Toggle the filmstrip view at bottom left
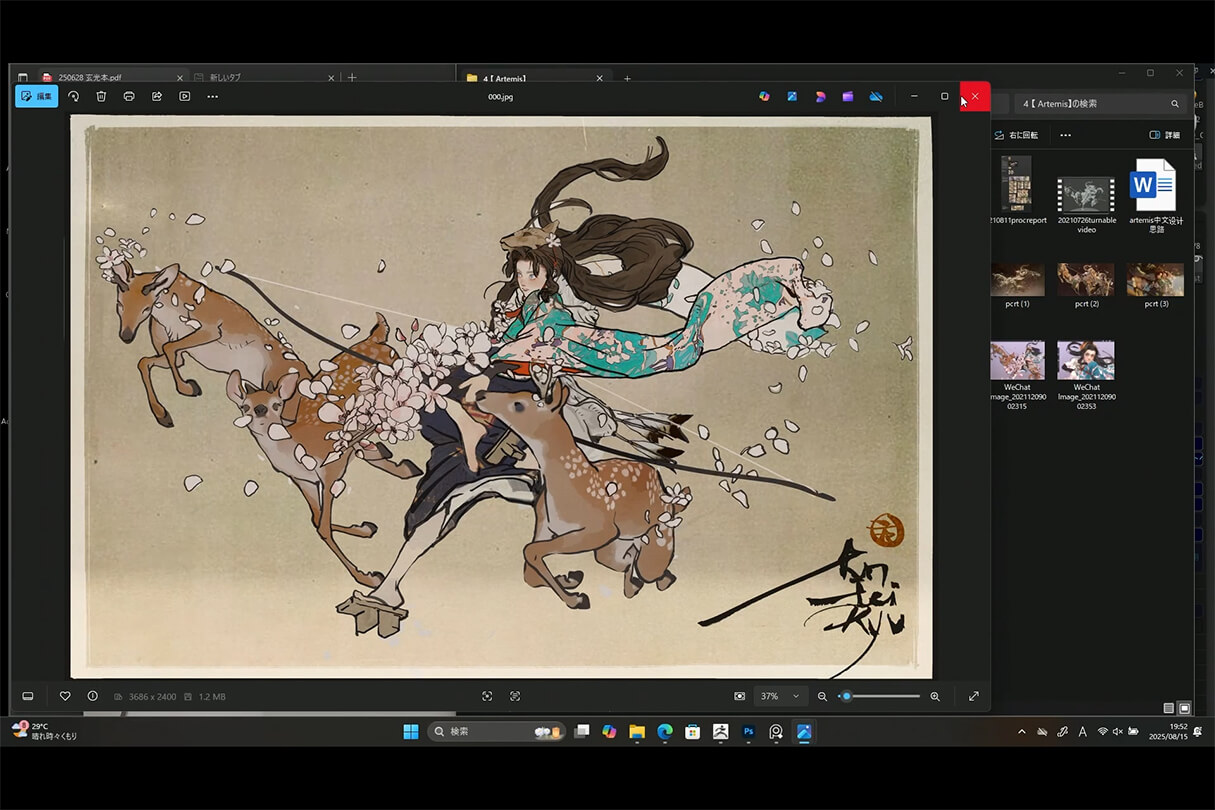Screen dimensions: 1215x810 (x=28, y=696)
